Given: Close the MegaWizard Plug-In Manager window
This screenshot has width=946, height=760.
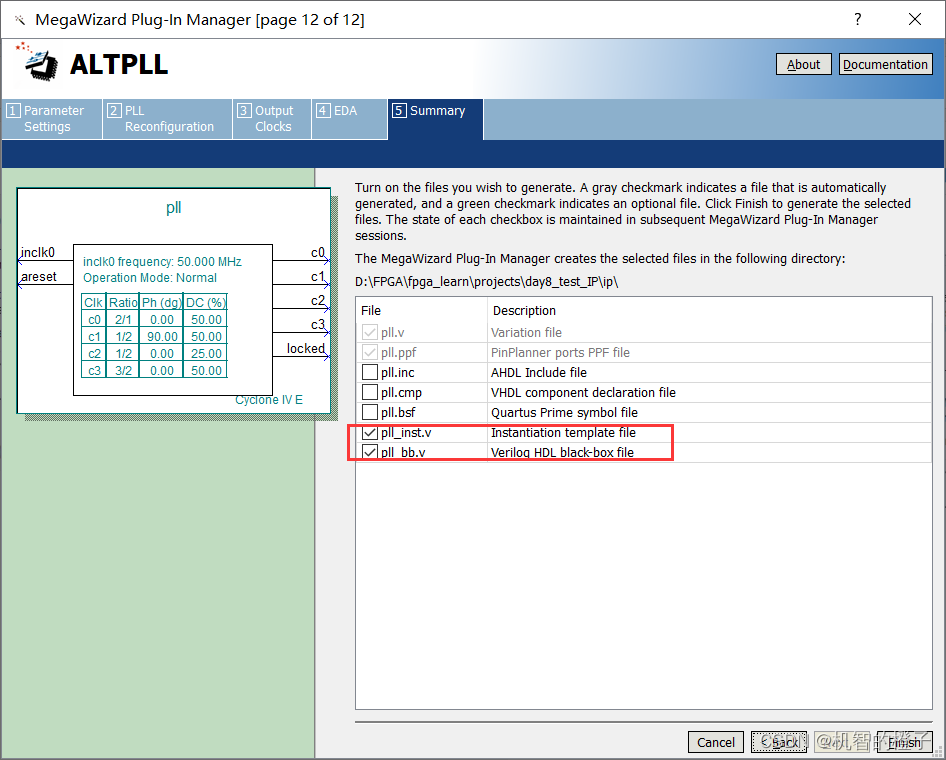Looking at the screenshot, I should [x=915, y=19].
